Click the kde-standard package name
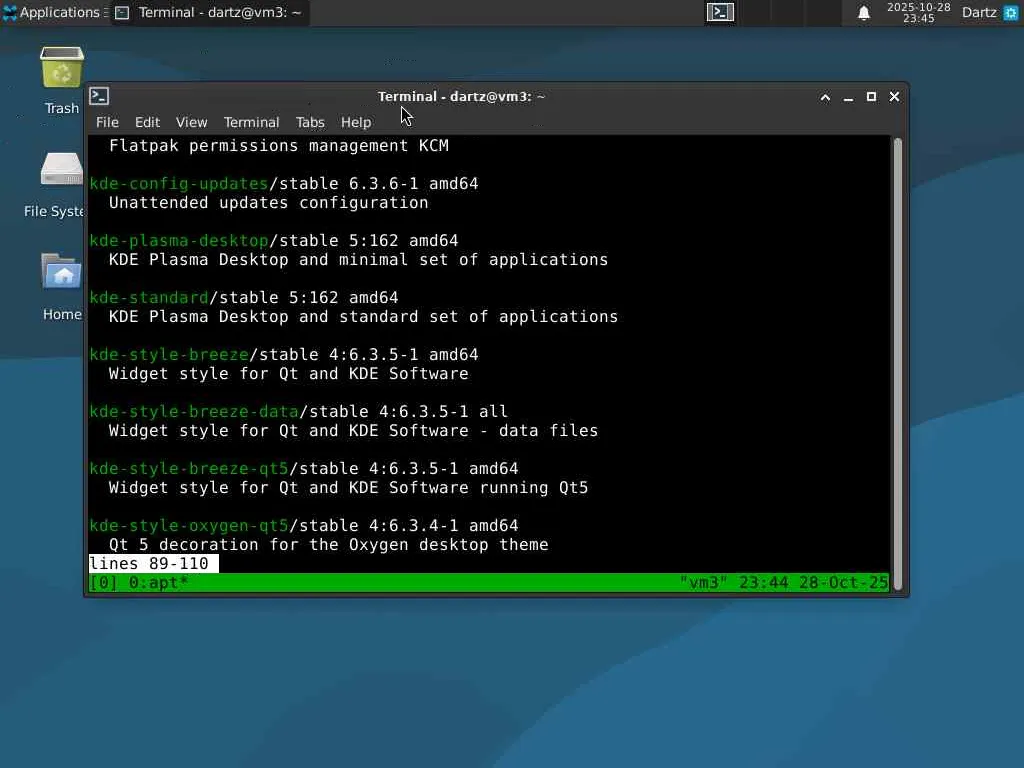 (149, 297)
